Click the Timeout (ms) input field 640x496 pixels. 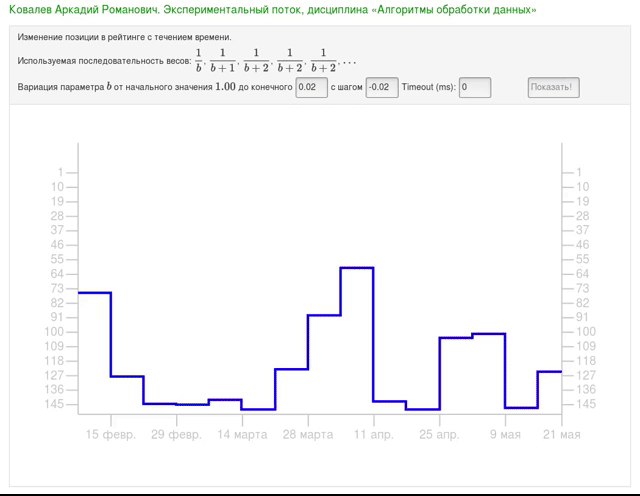coord(475,87)
